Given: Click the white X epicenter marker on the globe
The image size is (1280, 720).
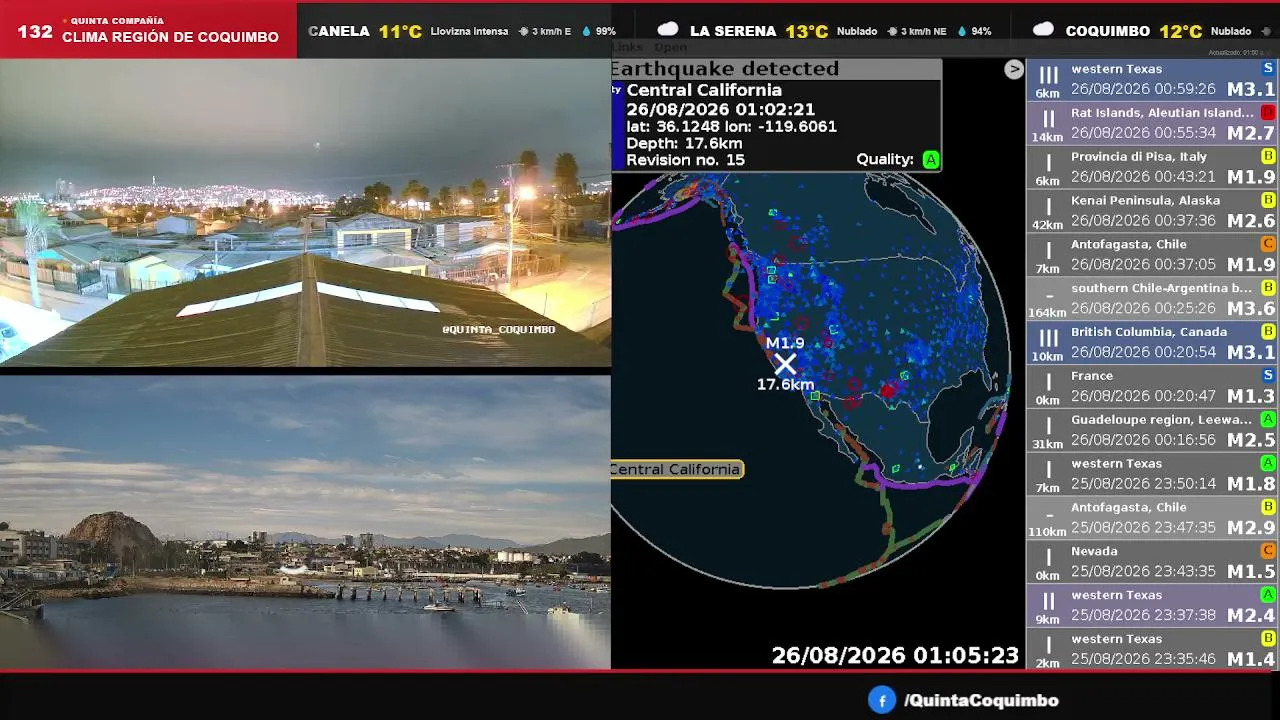Looking at the screenshot, I should [785, 364].
